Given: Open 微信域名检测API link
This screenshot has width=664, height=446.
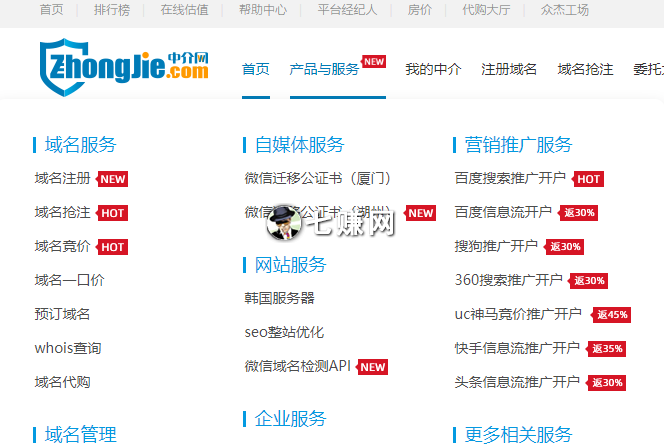Looking at the screenshot, I should [x=298, y=366].
